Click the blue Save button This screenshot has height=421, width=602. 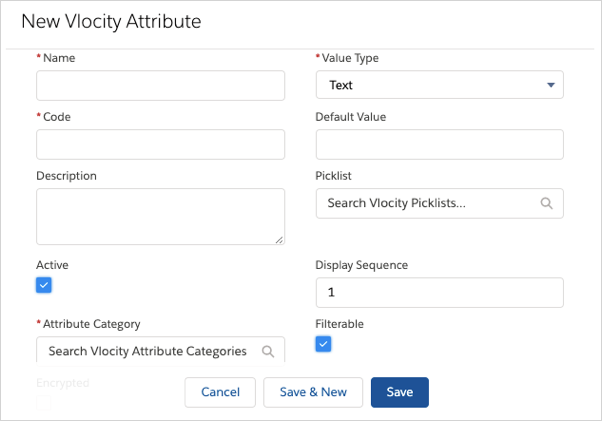(400, 392)
